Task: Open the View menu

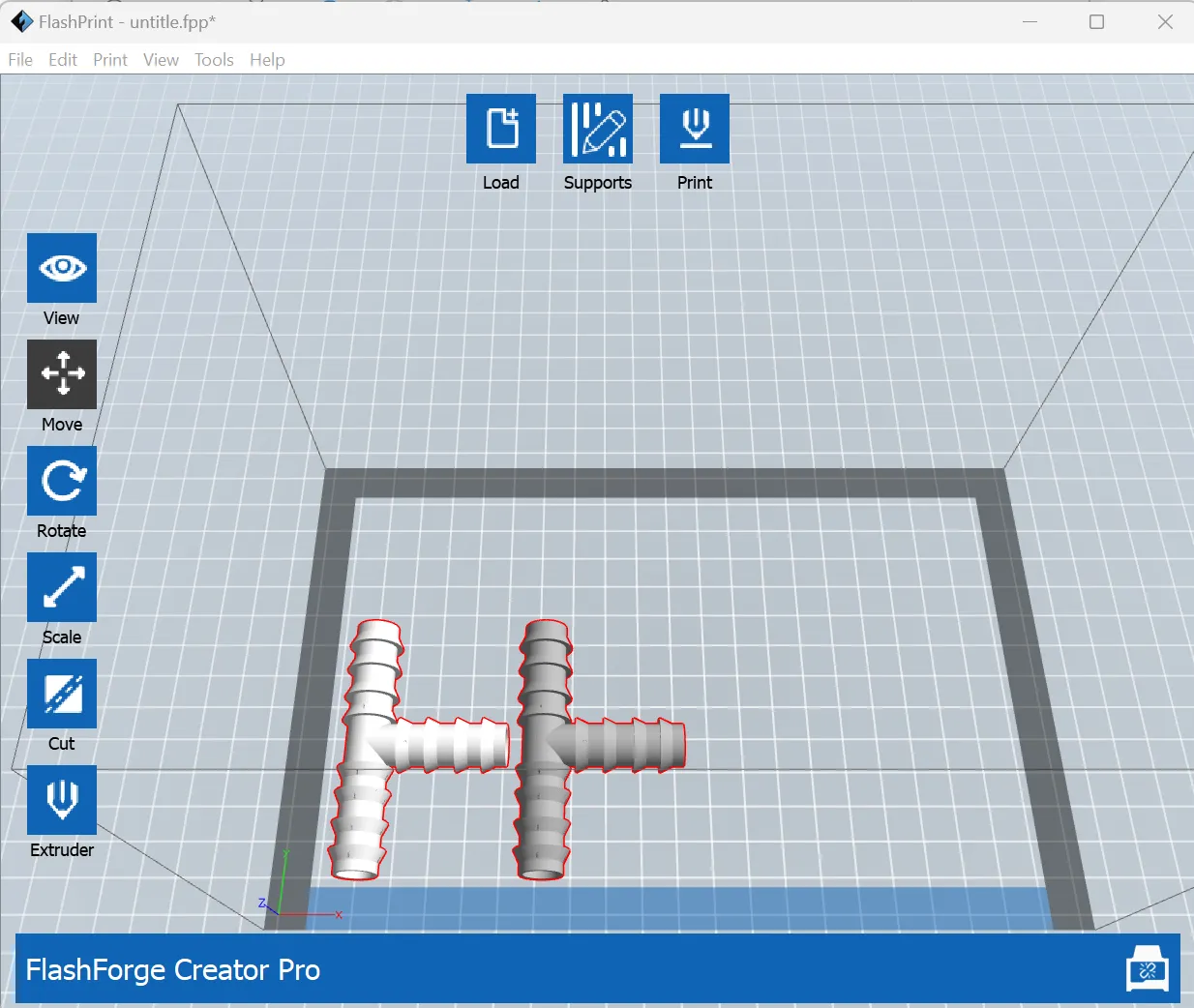Action: 161,60
